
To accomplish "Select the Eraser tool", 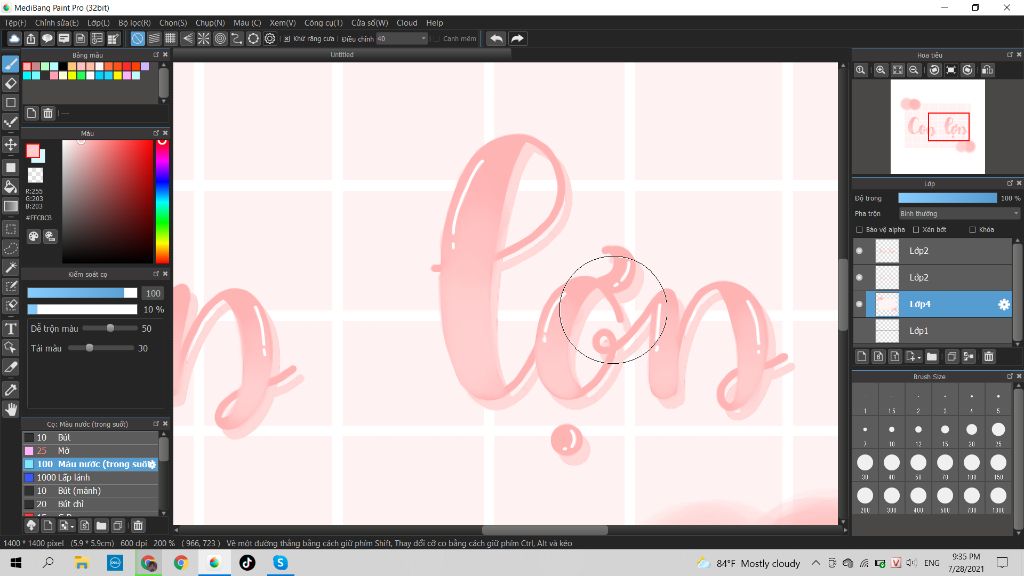I will pyautogui.click(x=10, y=84).
